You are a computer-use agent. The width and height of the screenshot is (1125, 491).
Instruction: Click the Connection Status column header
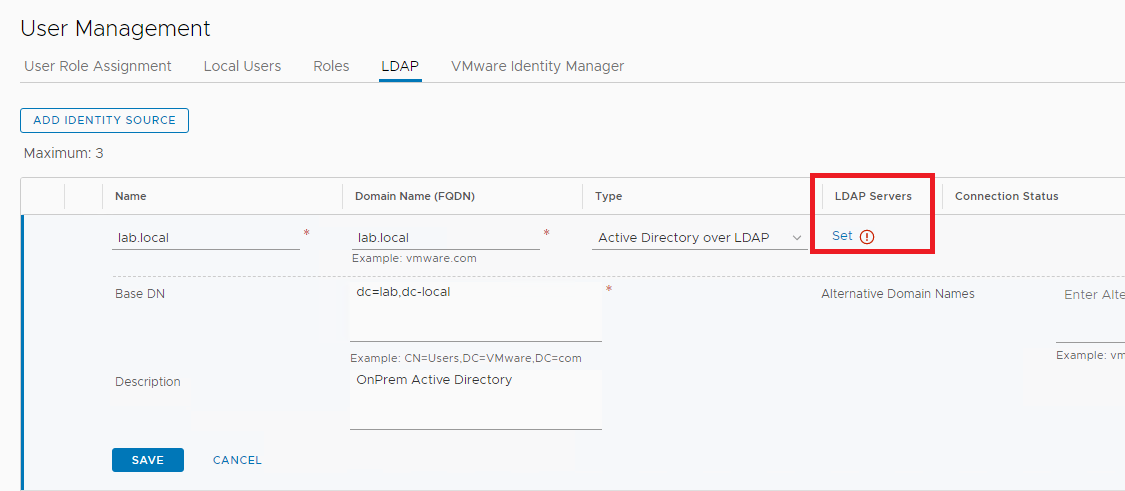1006,196
